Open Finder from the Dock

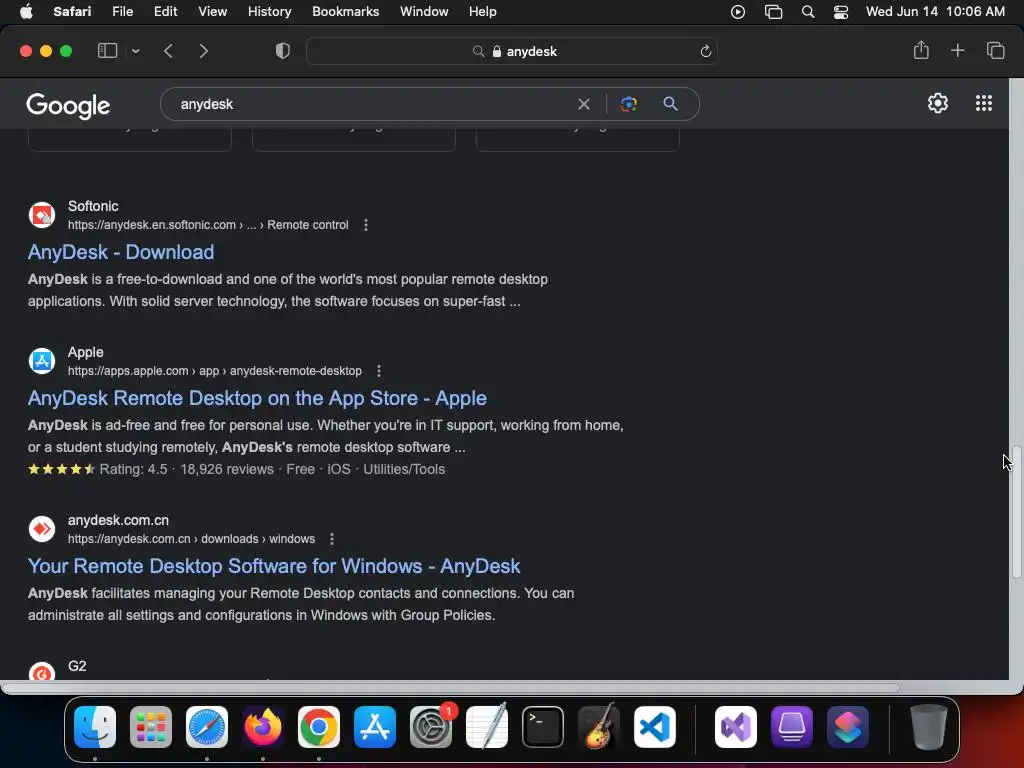coord(95,727)
